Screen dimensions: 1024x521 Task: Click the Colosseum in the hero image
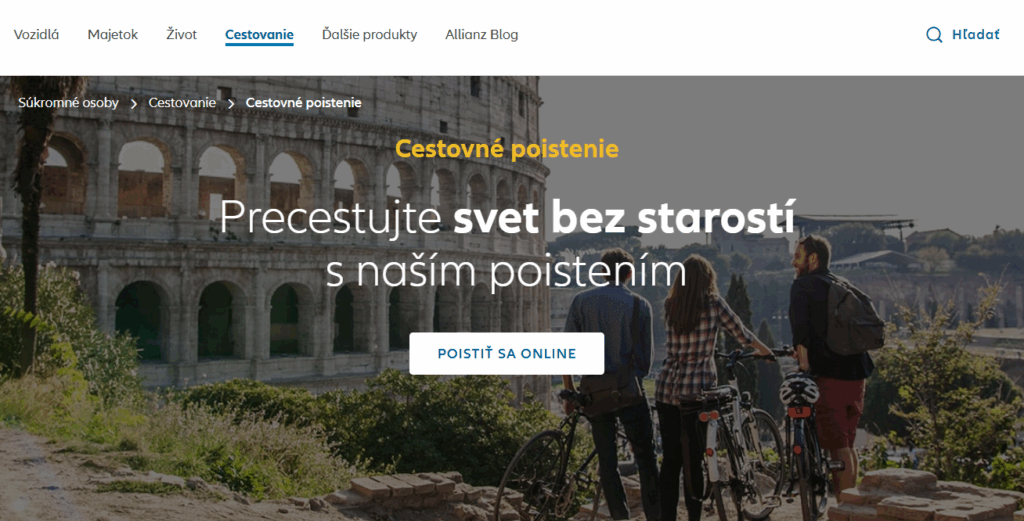[x=274, y=235]
